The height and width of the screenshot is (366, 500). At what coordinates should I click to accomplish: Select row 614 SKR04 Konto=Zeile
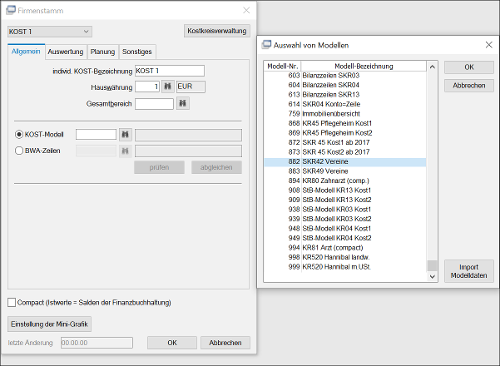(345, 104)
